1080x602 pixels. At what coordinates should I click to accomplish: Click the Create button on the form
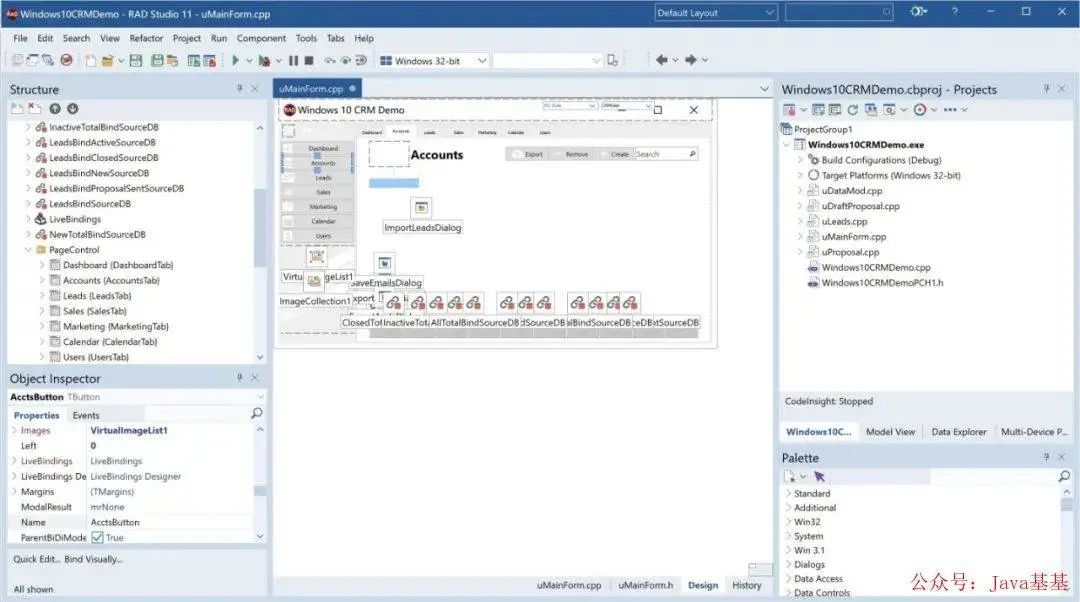615,154
